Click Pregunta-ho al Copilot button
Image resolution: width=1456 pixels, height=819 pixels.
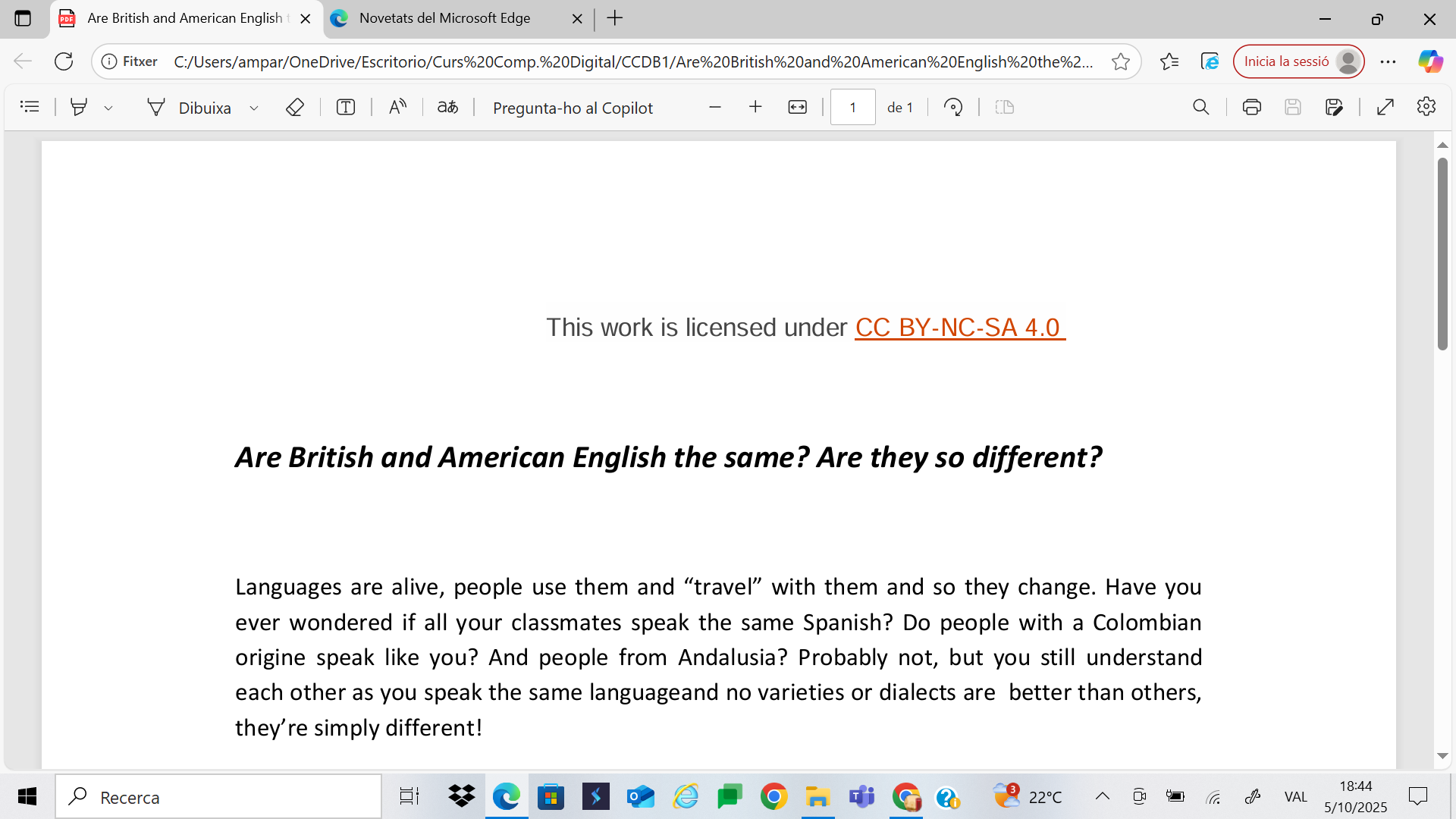click(x=573, y=108)
